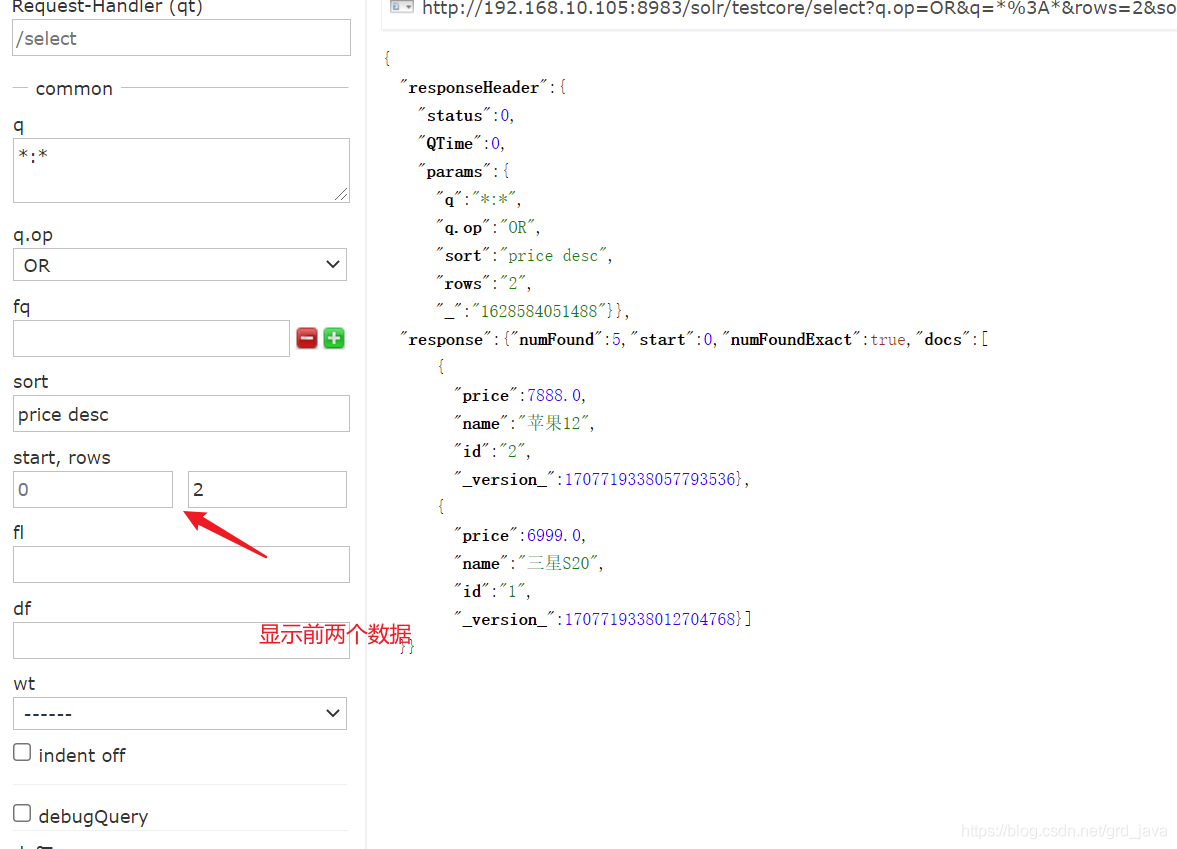Image resolution: width=1177 pixels, height=849 pixels.
Task: Enable the debugQuery checkbox
Action: [23, 814]
